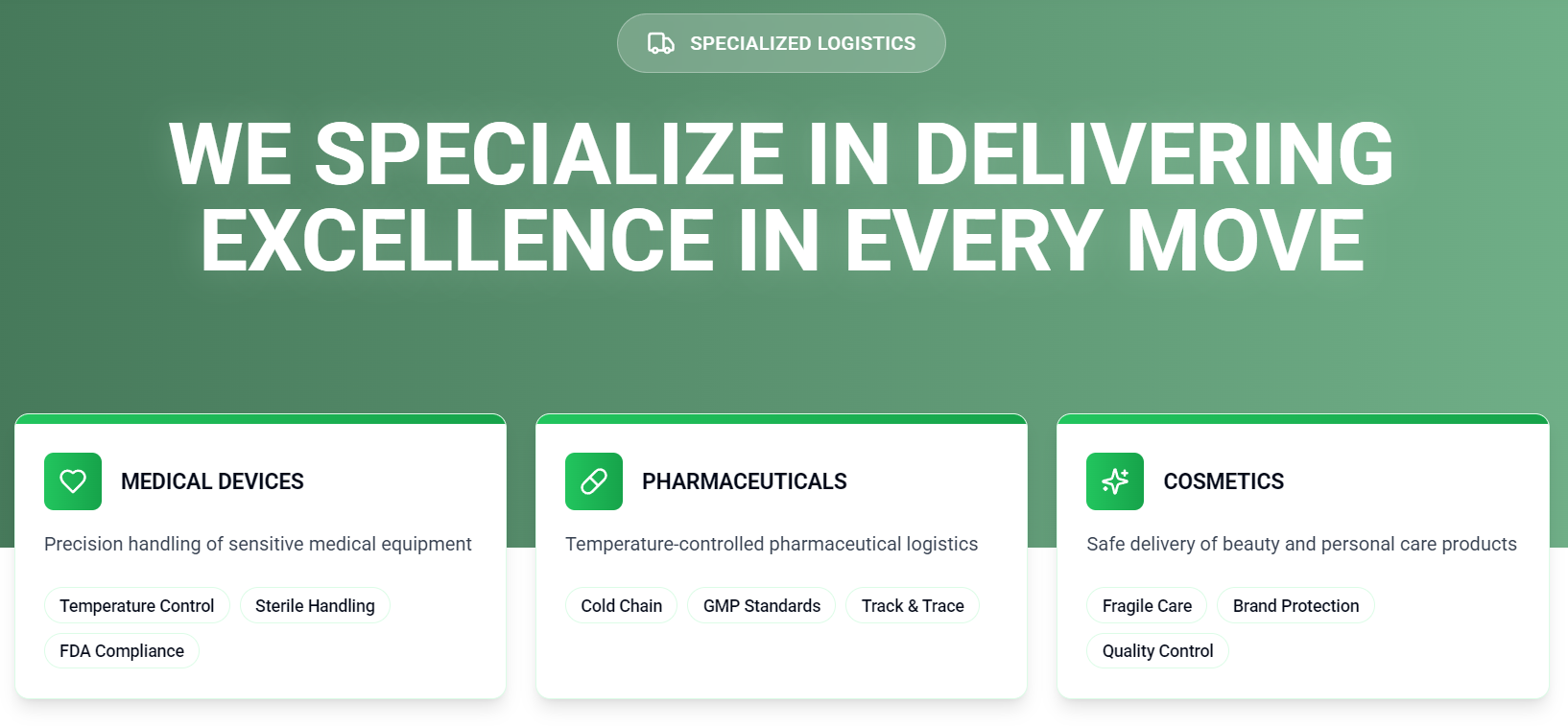Open the Medical Devices card title

(x=212, y=481)
